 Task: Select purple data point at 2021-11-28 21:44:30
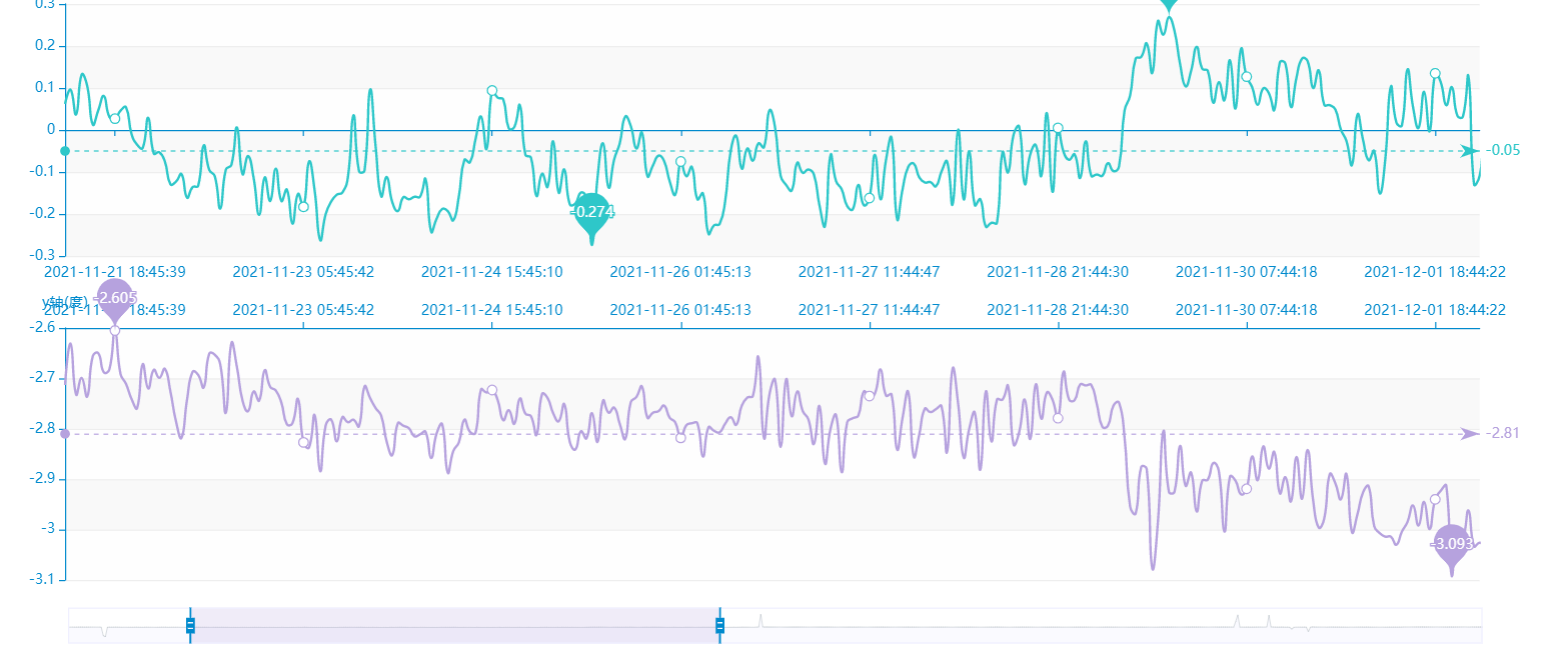[x=1058, y=418]
